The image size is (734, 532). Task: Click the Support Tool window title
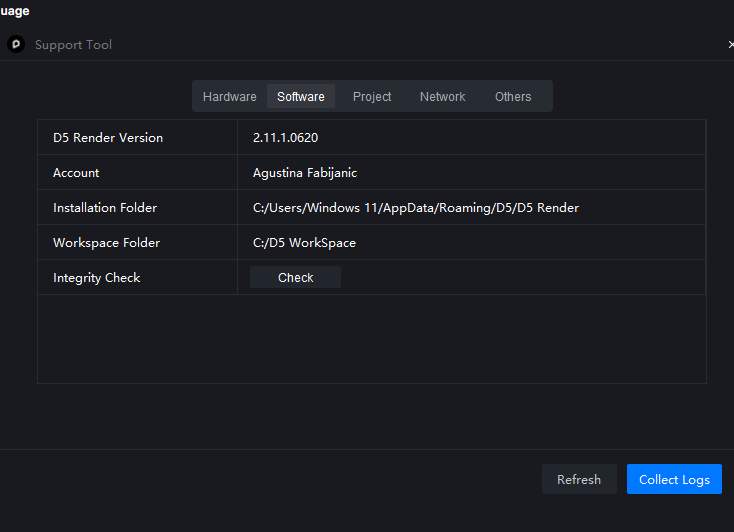point(73,45)
